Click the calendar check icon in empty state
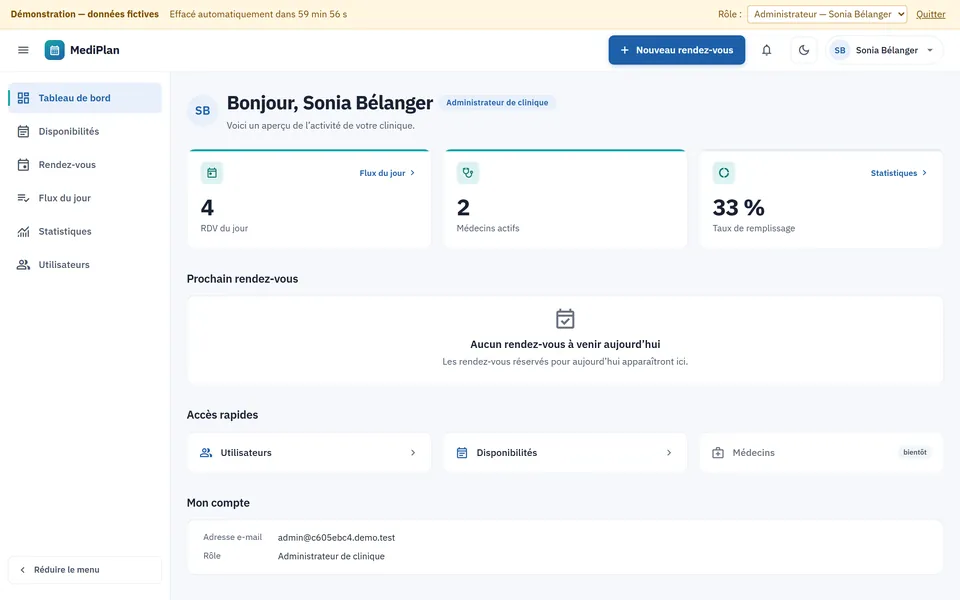The image size is (960, 600). pyautogui.click(x=565, y=319)
